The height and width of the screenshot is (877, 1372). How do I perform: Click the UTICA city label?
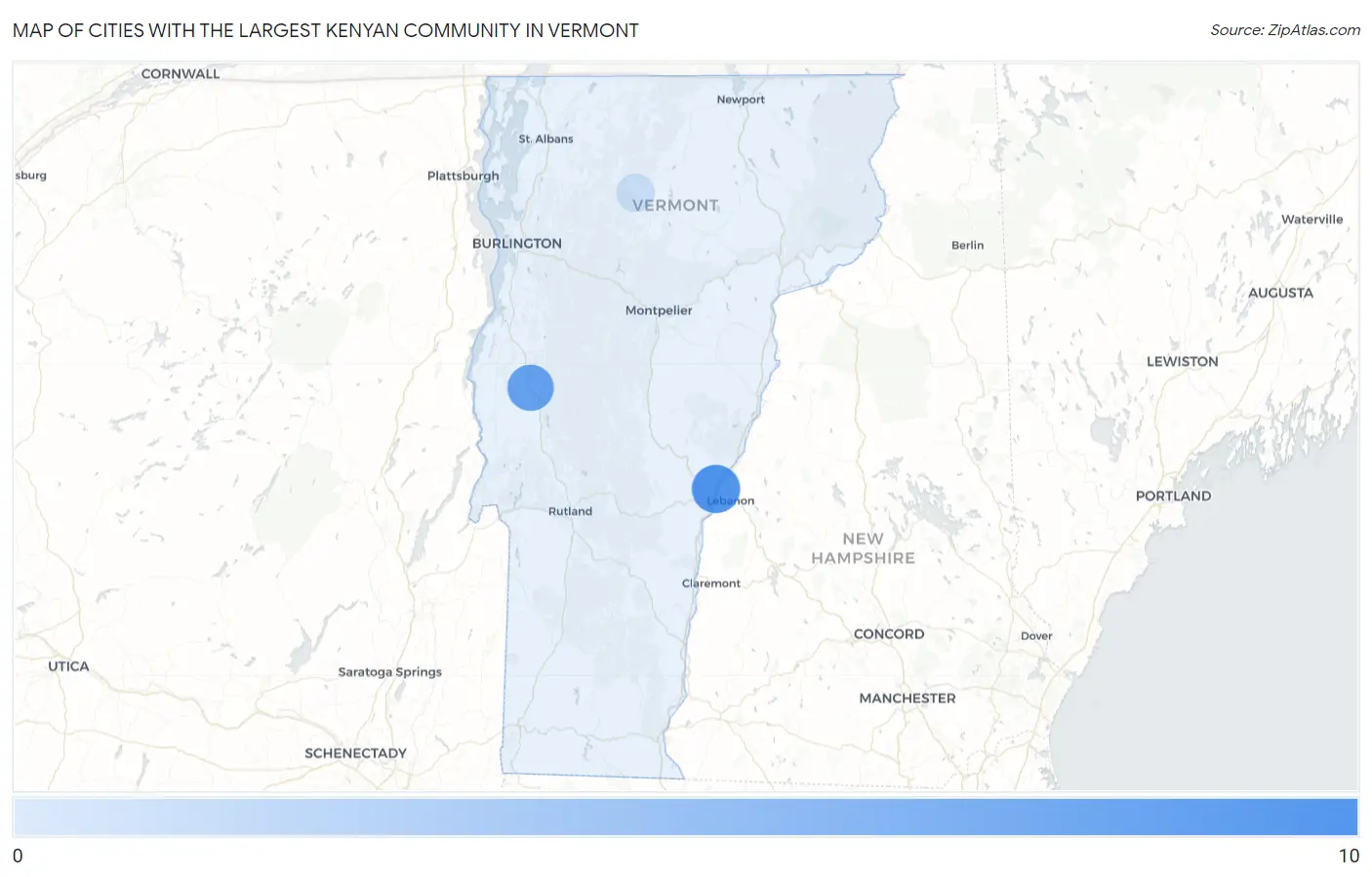click(68, 666)
